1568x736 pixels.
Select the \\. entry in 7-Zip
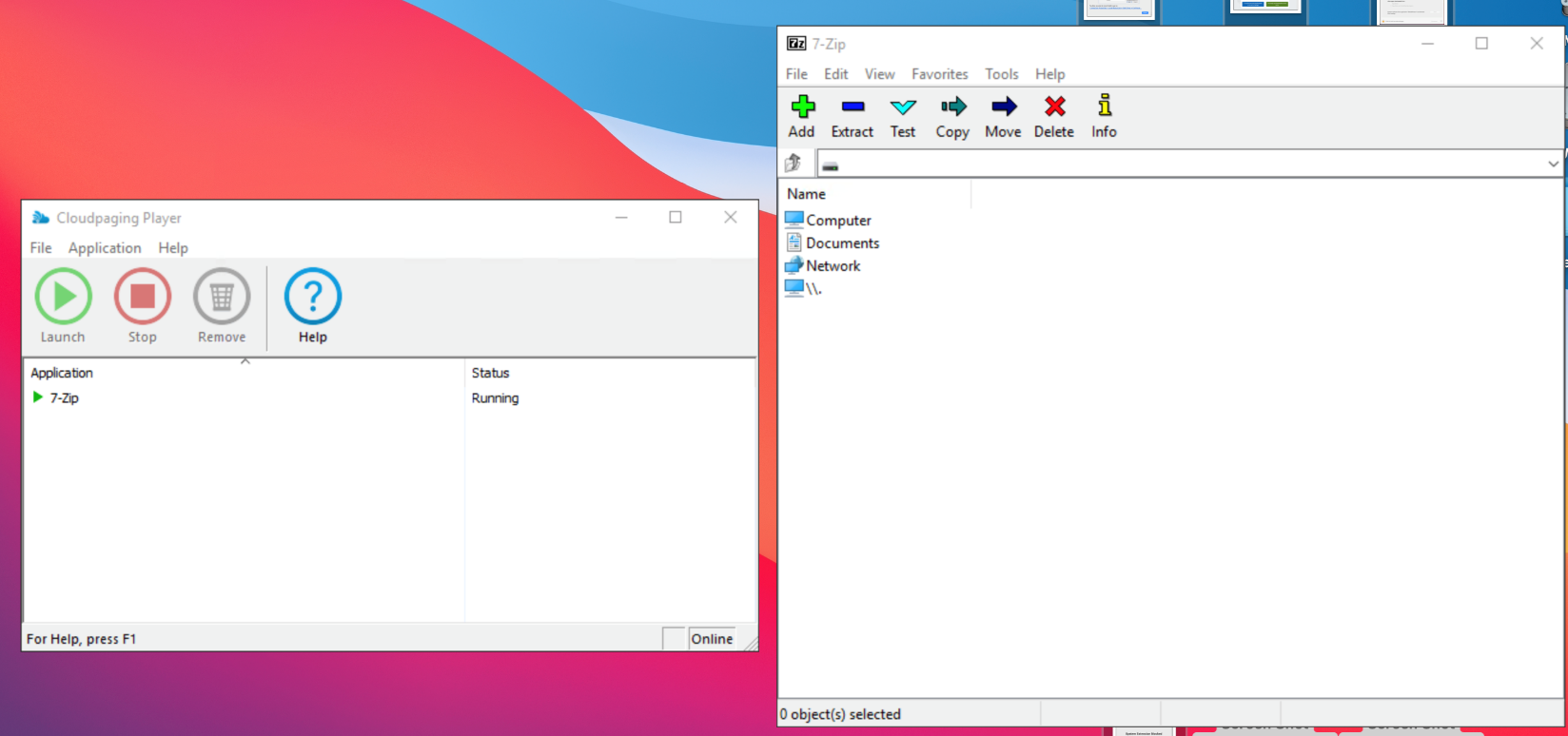click(804, 288)
